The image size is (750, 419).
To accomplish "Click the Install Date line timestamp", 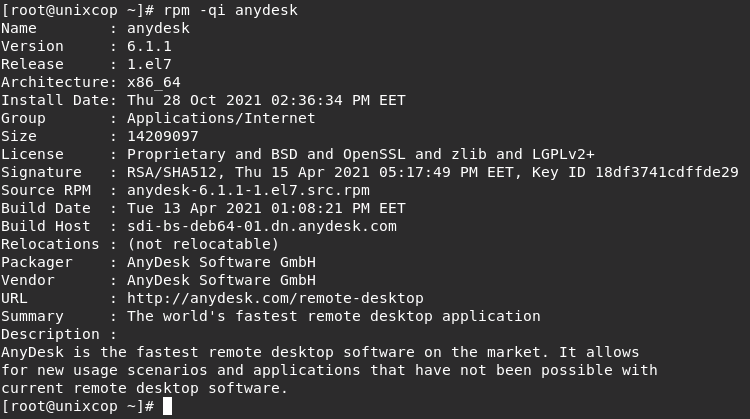I will pyautogui.click(x=266, y=100).
